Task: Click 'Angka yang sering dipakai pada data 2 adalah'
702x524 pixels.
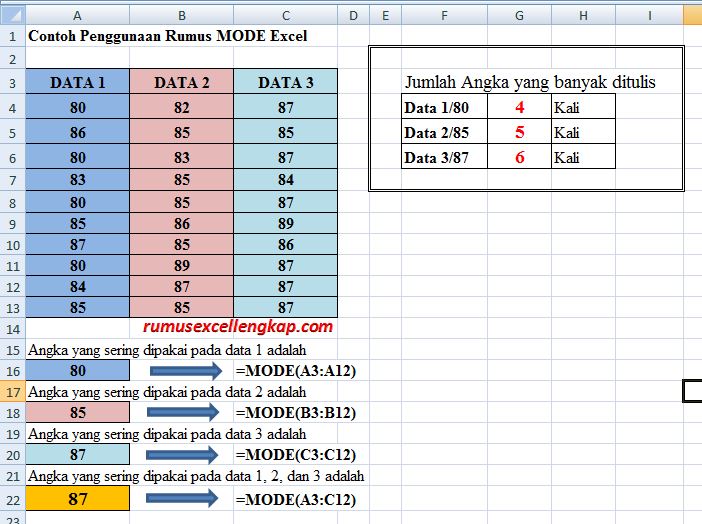Action: [x=167, y=392]
